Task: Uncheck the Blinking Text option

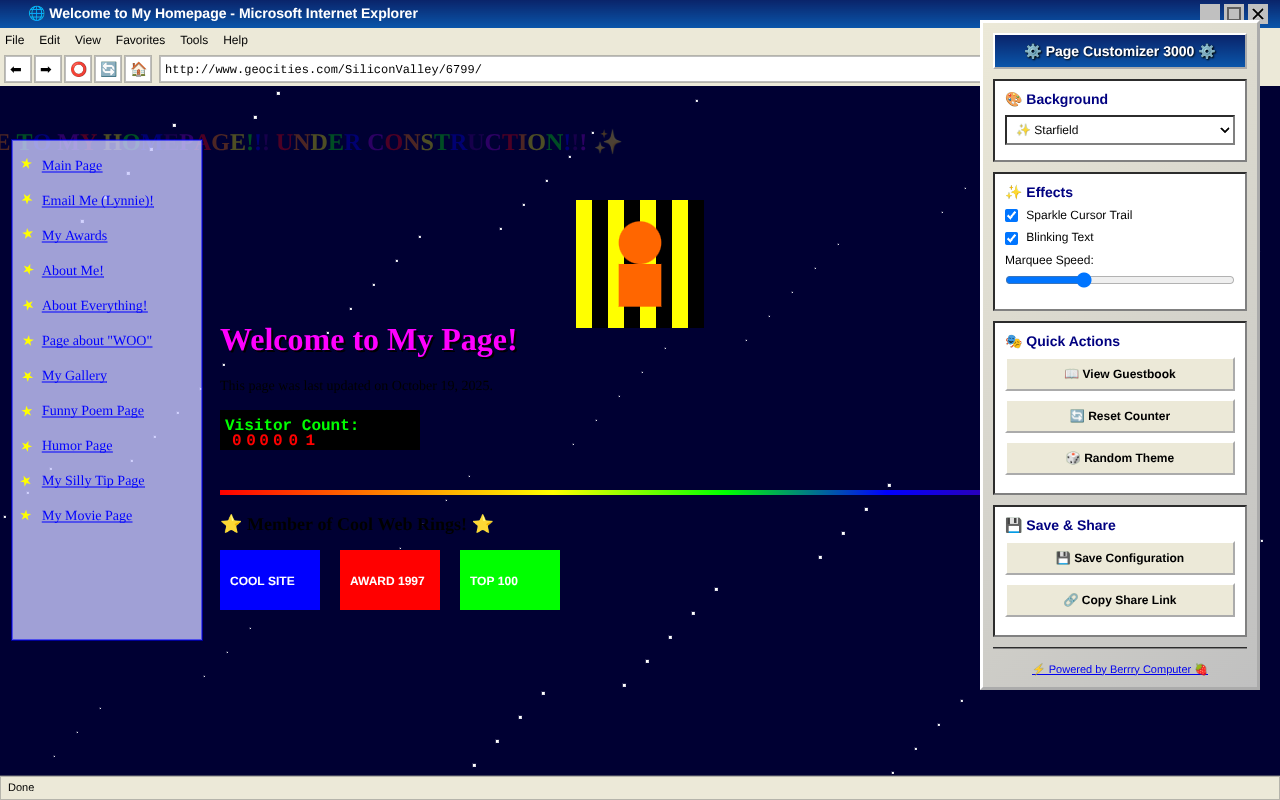Action: (1011, 238)
